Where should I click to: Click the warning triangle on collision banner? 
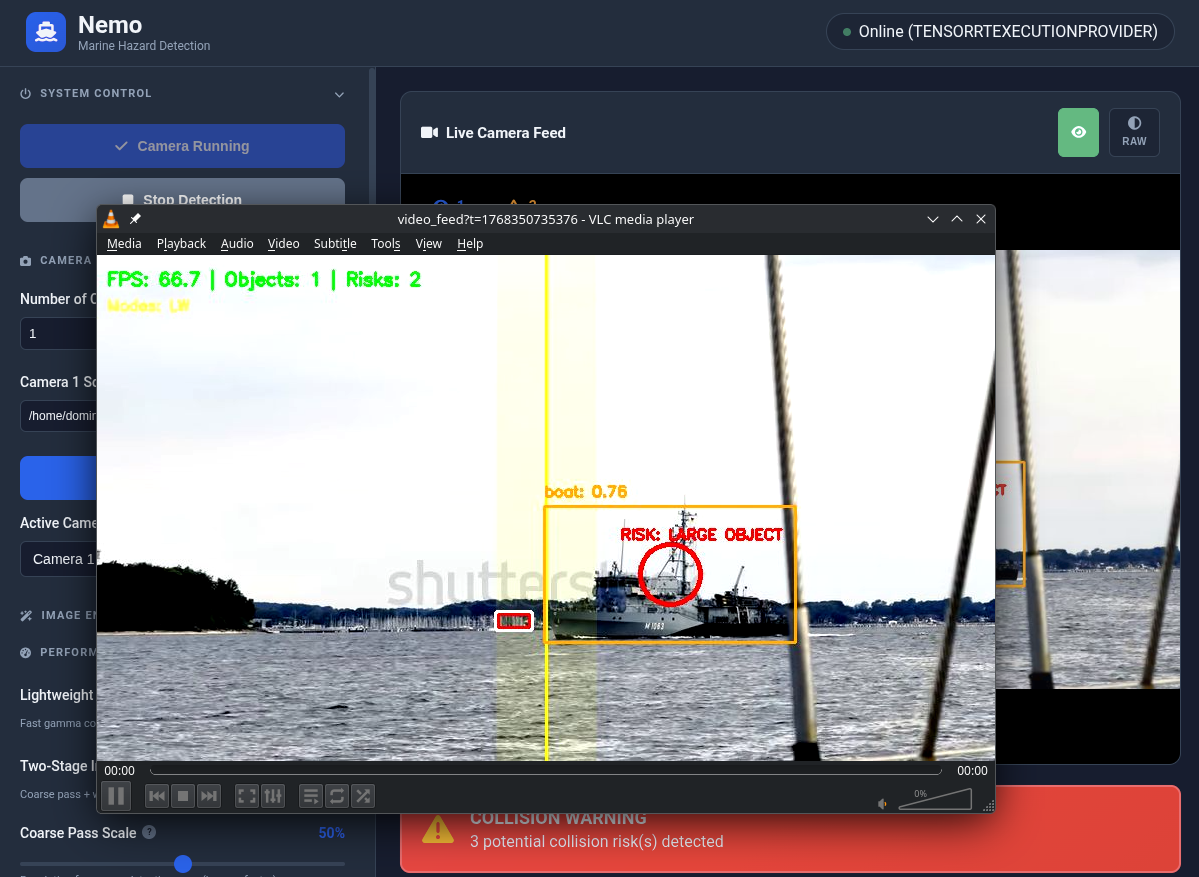coord(437,829)
